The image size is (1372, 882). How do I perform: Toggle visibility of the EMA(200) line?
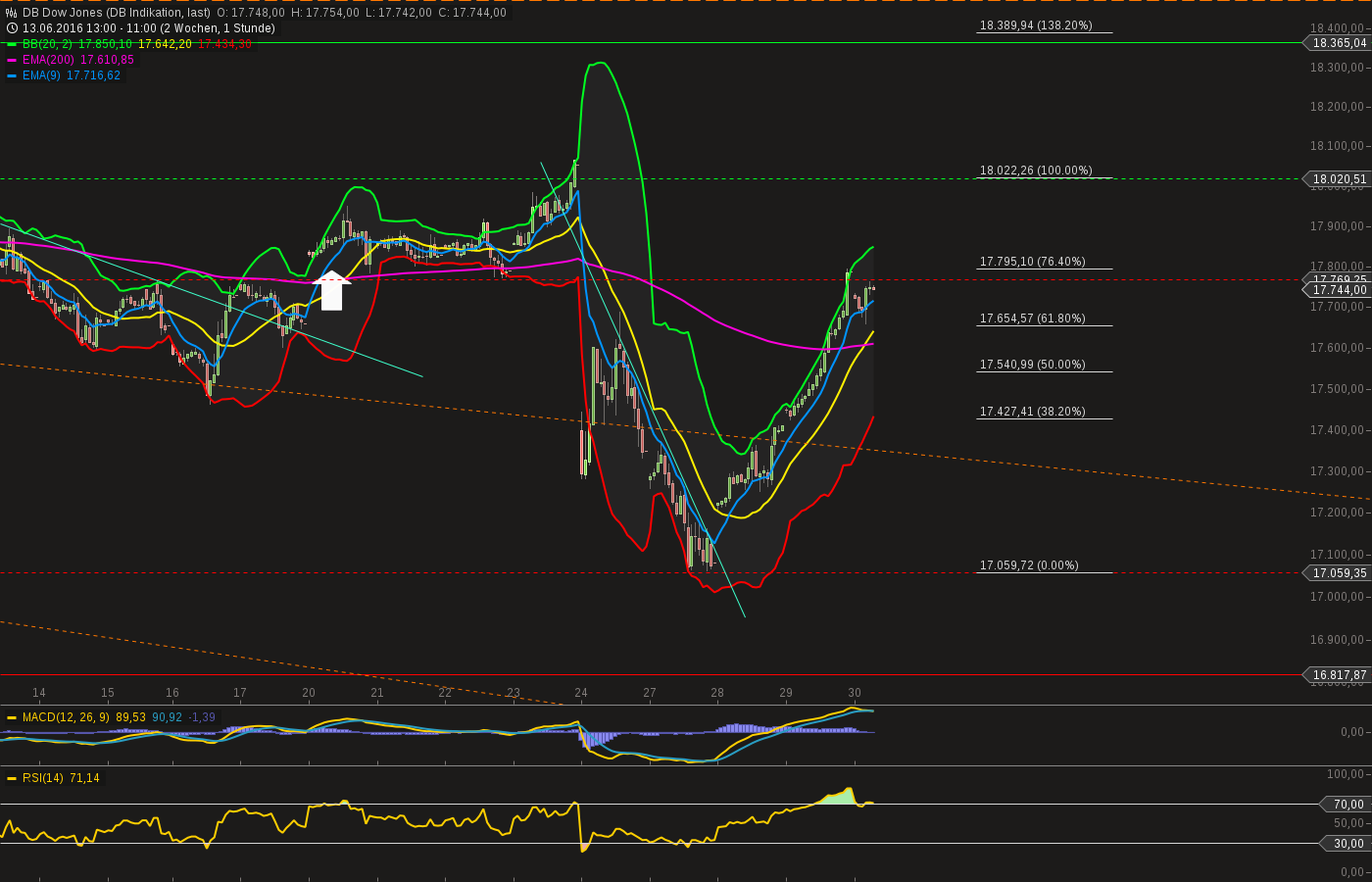[x=11, y=60]
